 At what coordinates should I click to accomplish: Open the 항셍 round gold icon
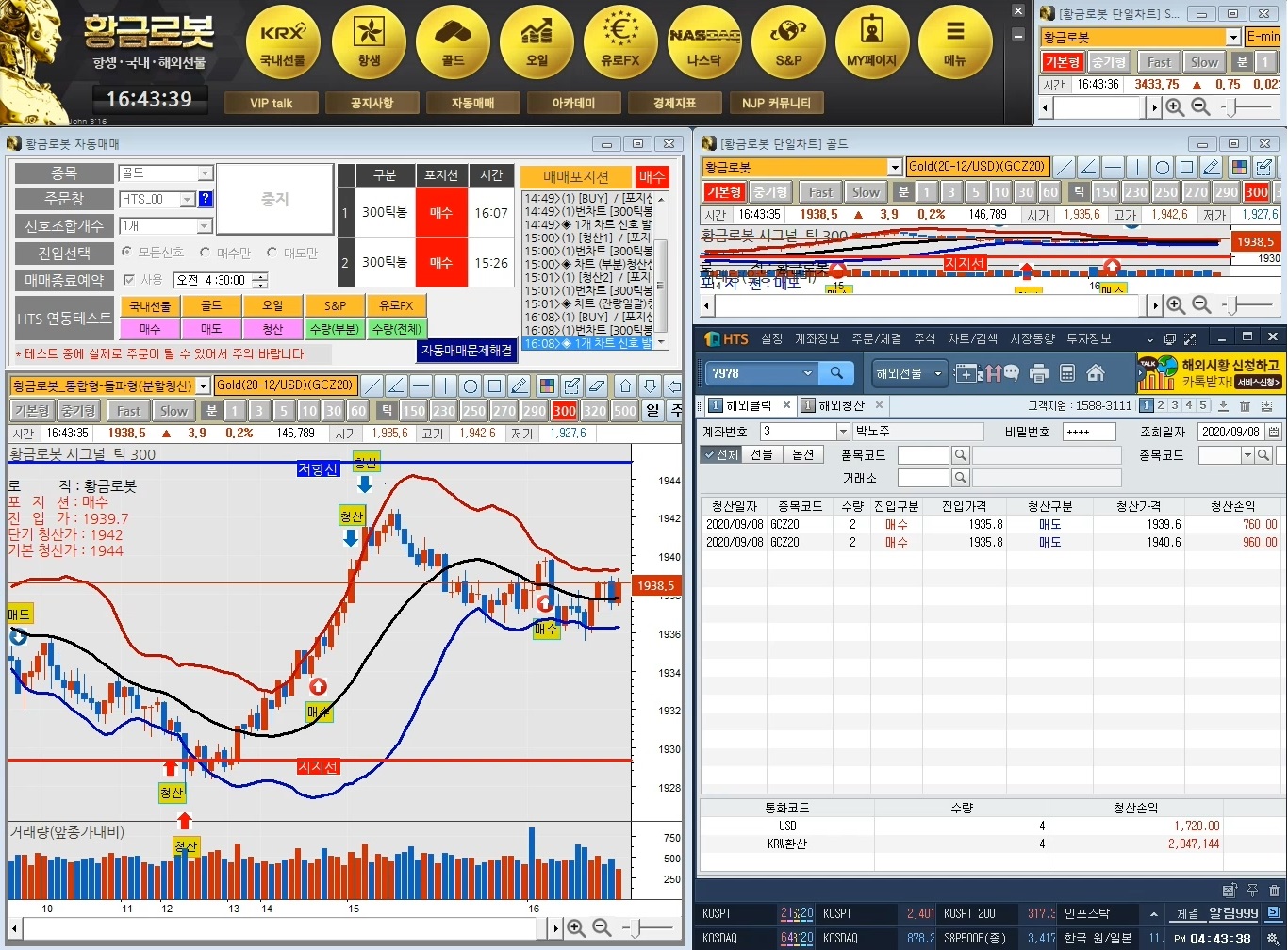tap(369, 42)
